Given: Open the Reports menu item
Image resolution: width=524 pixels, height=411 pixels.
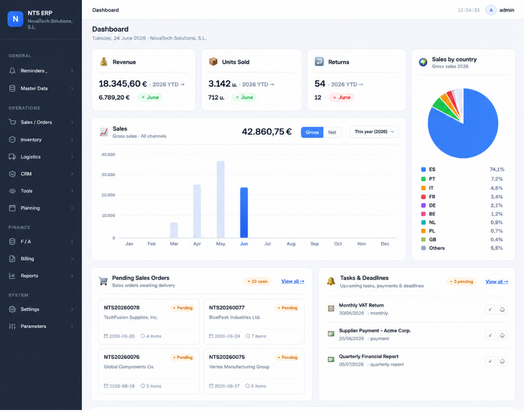Looking at the screenshot, I should (41, 276).
